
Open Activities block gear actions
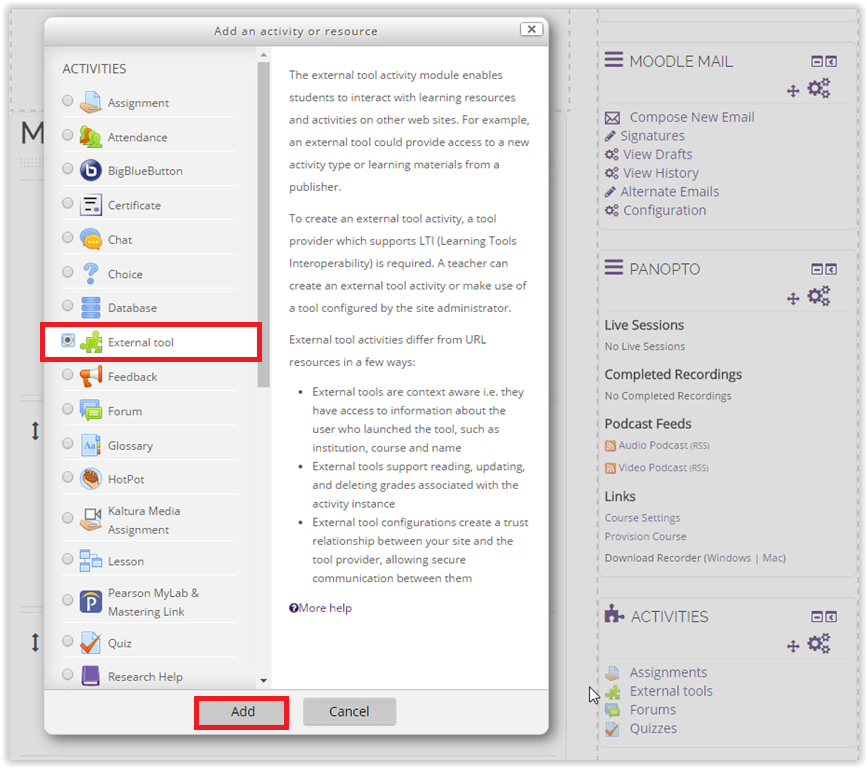(x=819, y=644)
